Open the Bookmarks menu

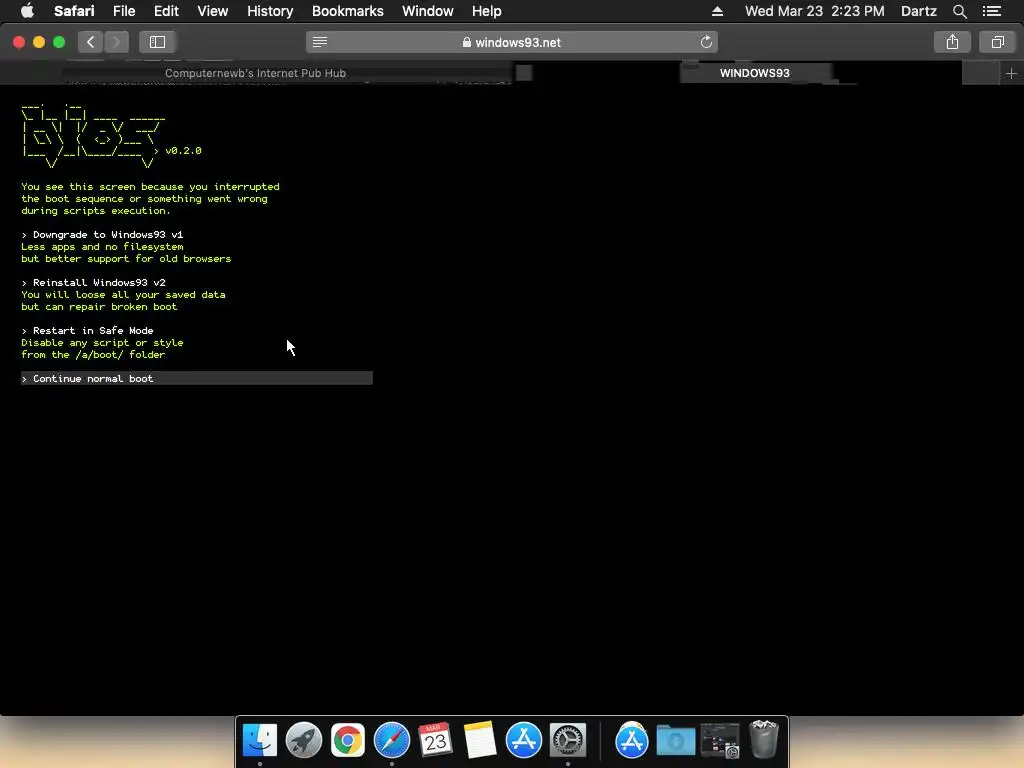[347, 11]
